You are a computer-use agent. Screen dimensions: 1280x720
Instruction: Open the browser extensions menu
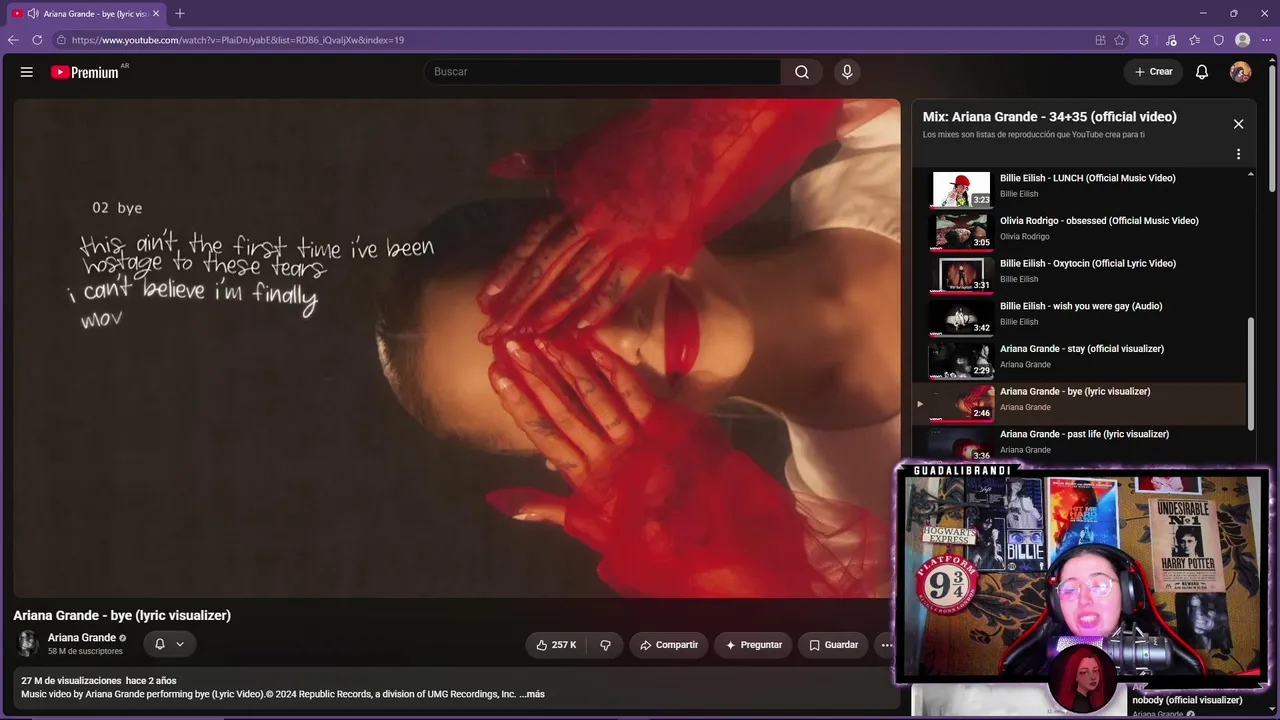point(1144,40)
